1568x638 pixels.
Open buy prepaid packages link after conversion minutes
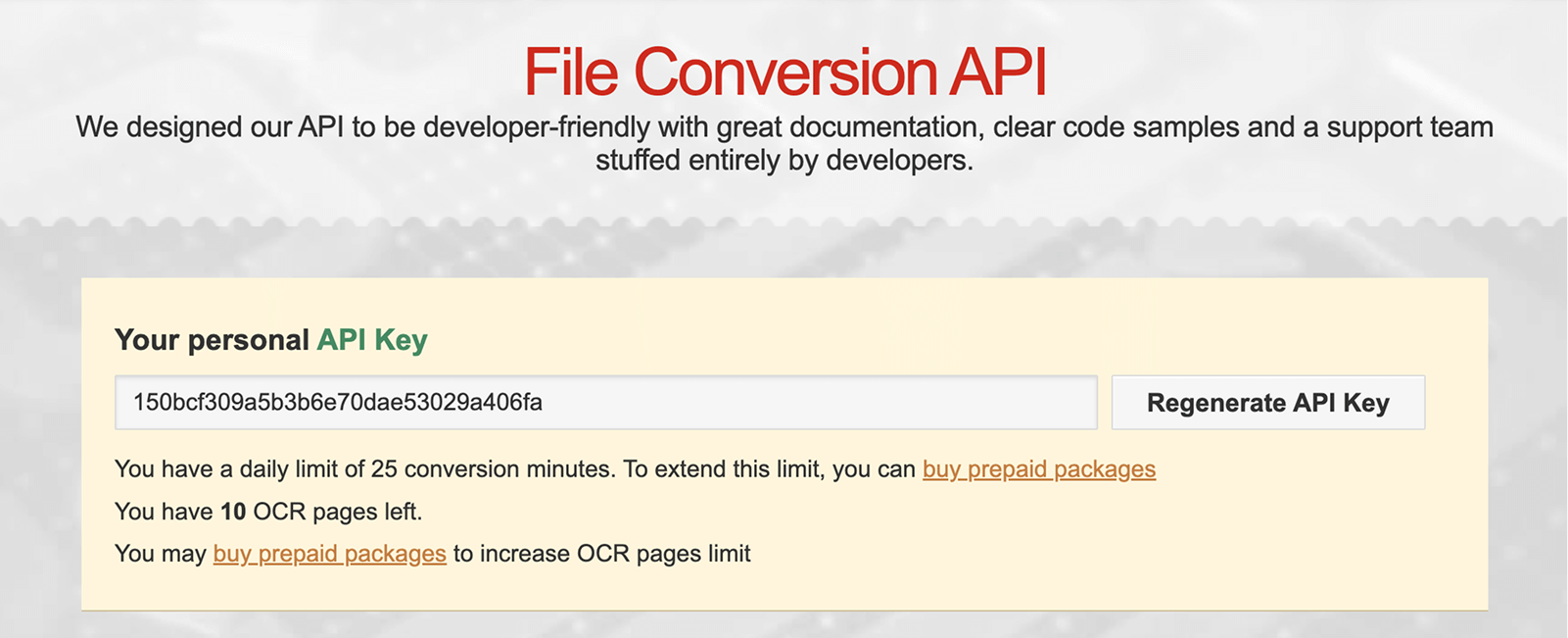pos(1039,469)
